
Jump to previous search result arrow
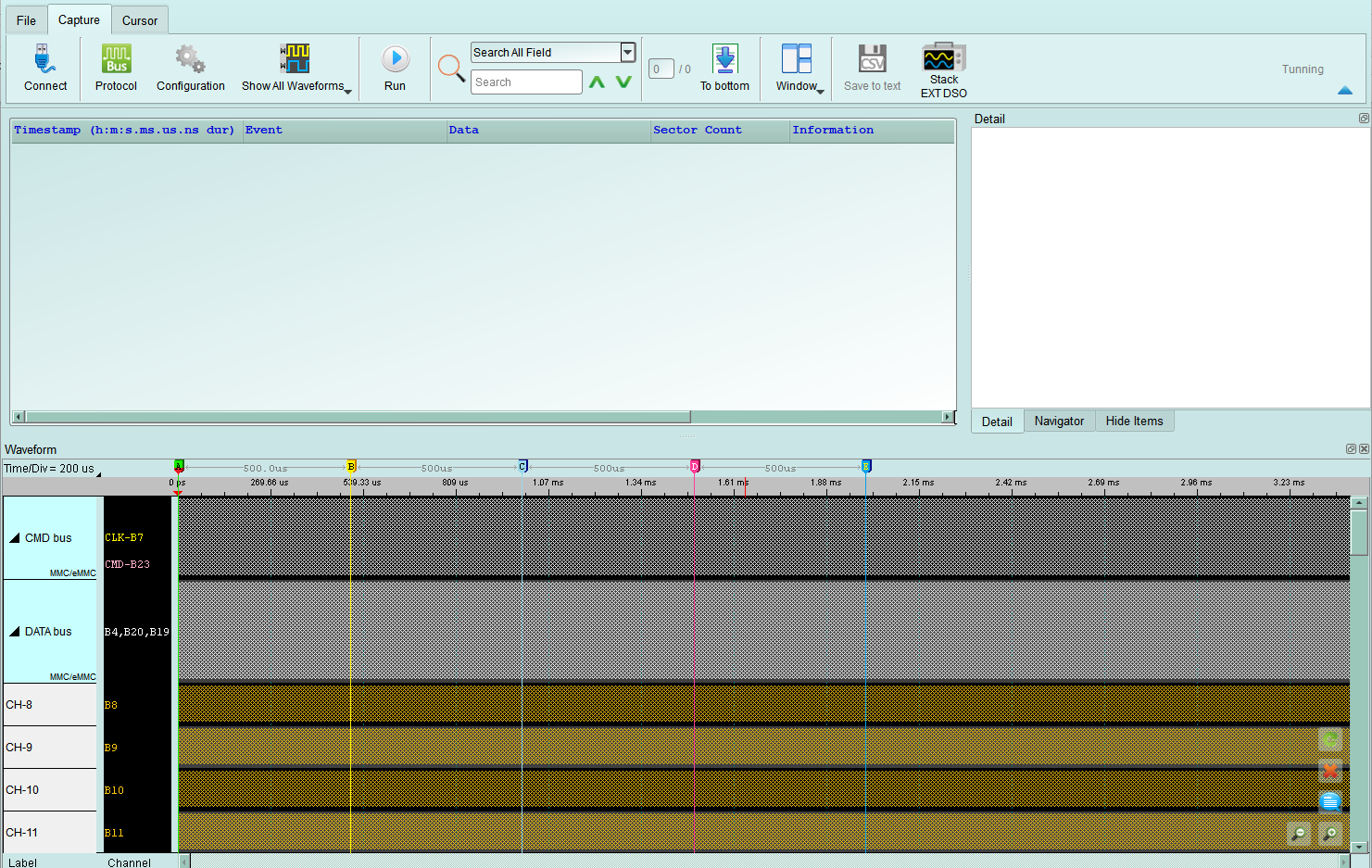coord(597,82)
